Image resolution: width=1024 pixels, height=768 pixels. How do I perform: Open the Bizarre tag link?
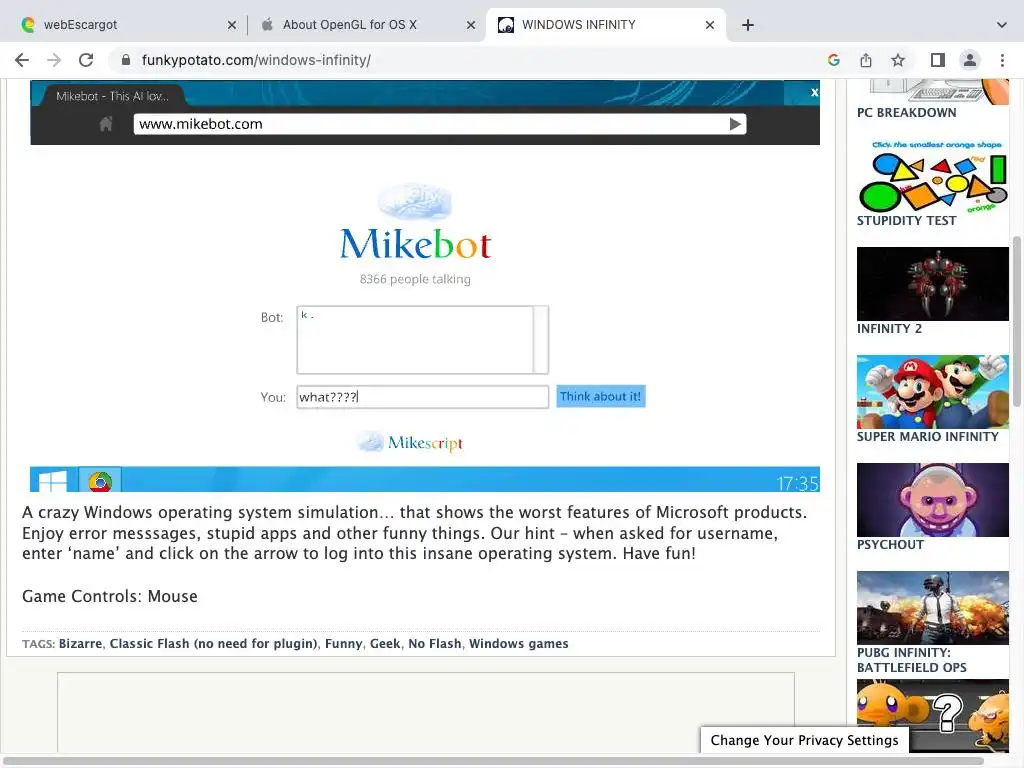tap(80, 643)
